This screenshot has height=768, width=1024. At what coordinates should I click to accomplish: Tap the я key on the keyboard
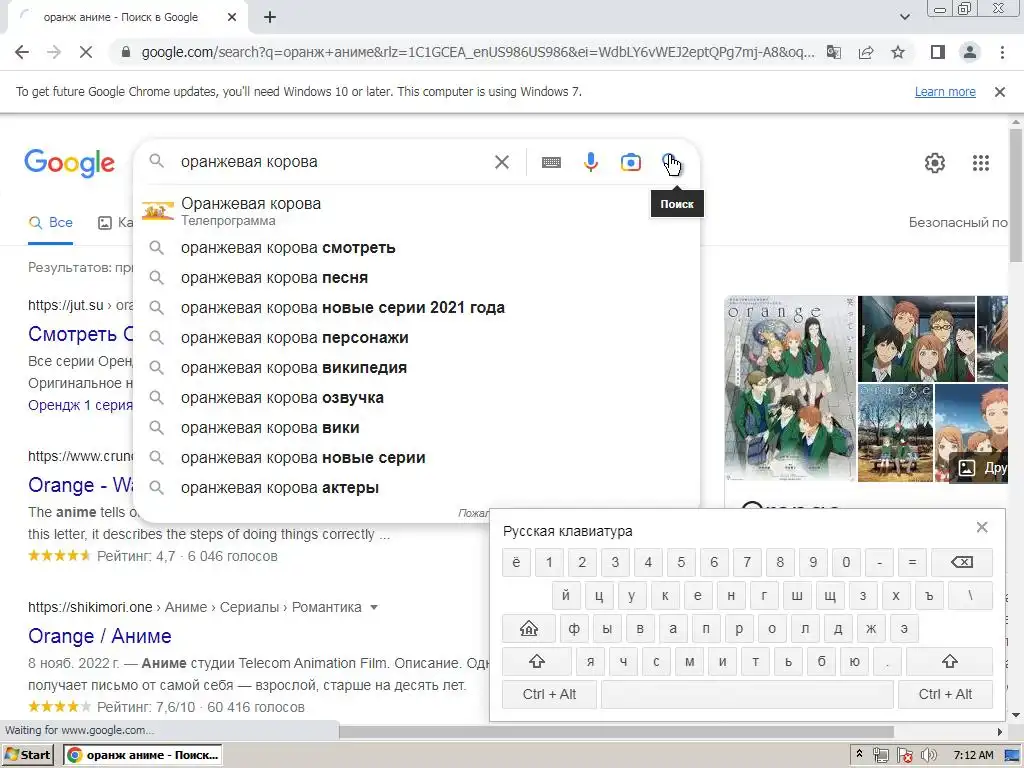tap(590, 662)
